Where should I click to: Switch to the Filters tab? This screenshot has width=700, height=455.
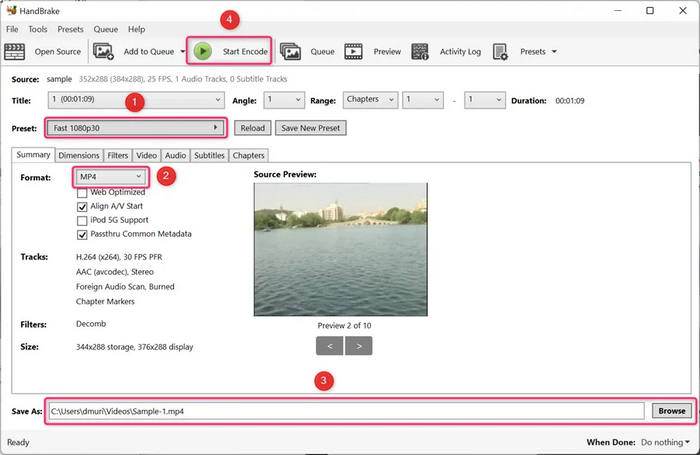[x=117, y=155]
